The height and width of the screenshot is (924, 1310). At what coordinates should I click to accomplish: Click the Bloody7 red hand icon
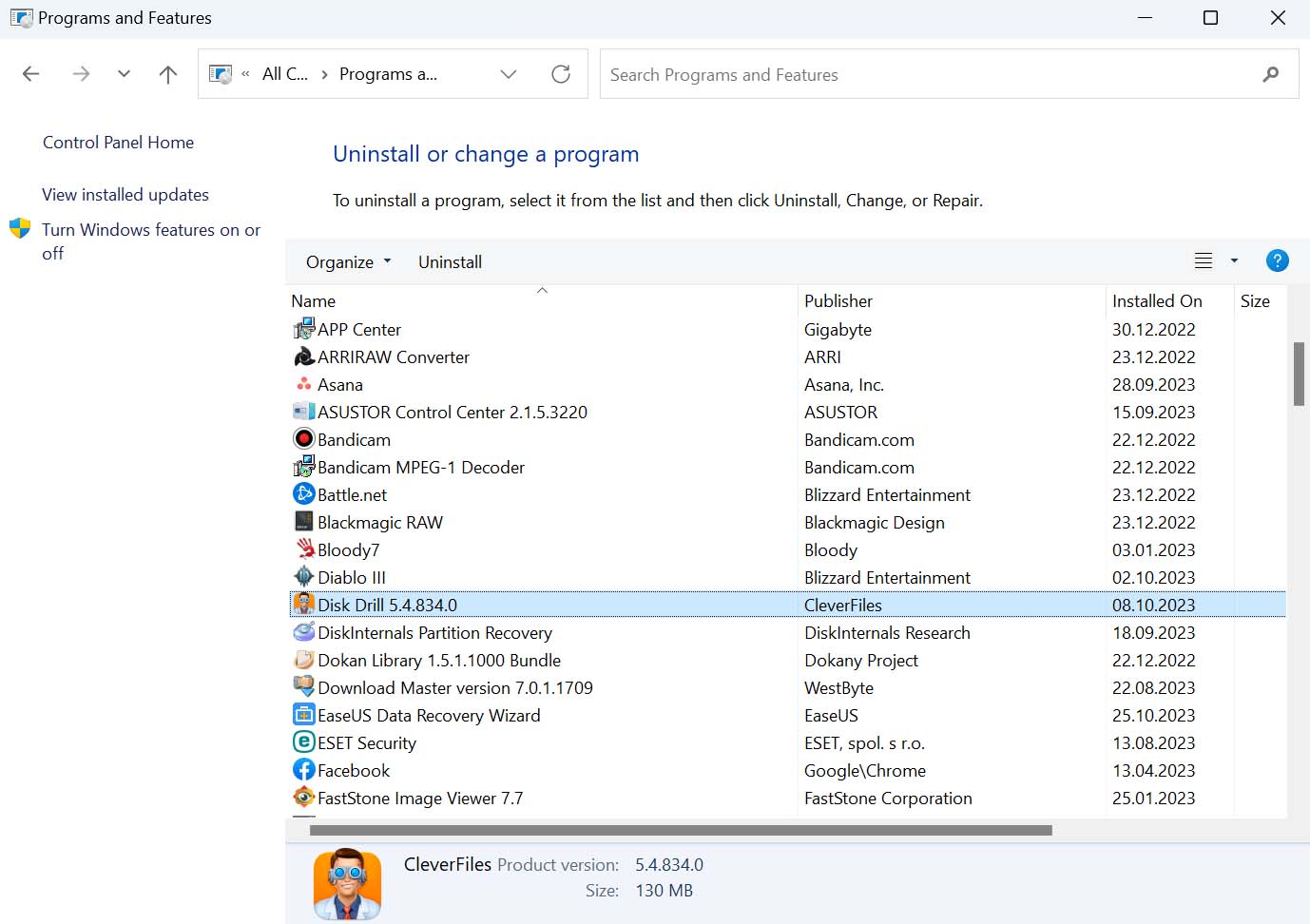(x=303, y=549)
